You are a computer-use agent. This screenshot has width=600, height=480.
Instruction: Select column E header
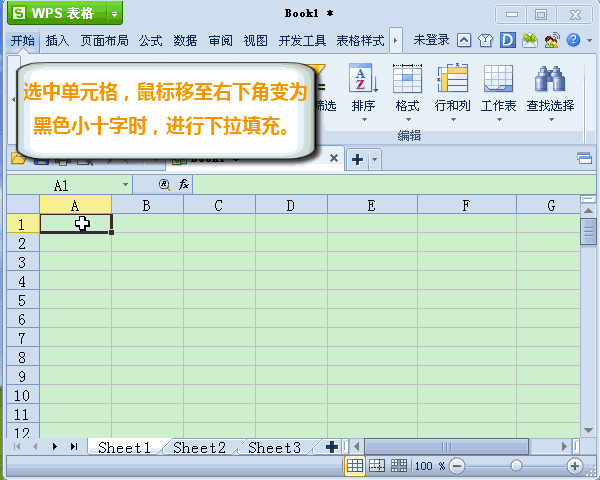(372, 204)
